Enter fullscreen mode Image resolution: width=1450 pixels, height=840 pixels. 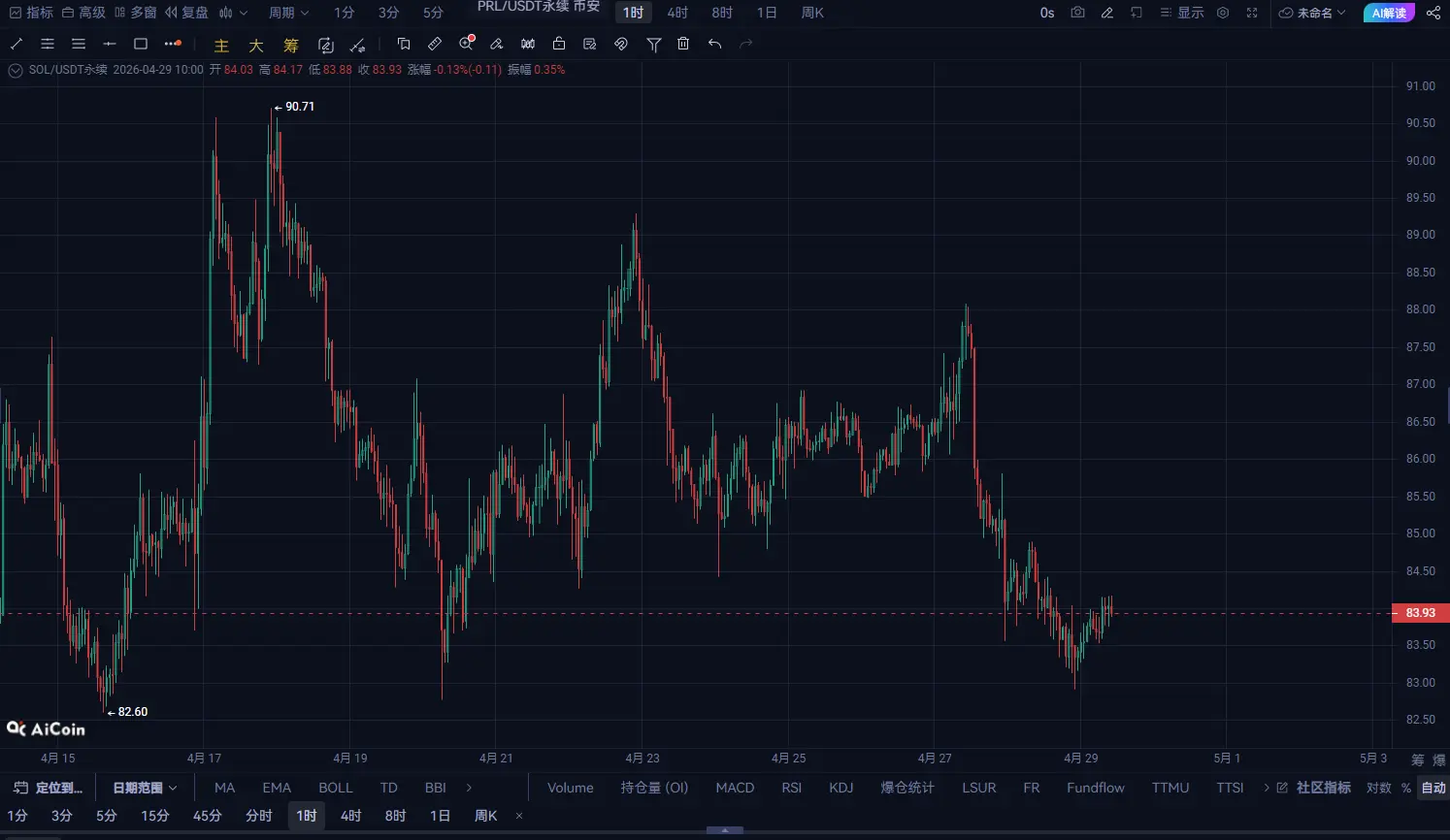[x=1252, y=13]
